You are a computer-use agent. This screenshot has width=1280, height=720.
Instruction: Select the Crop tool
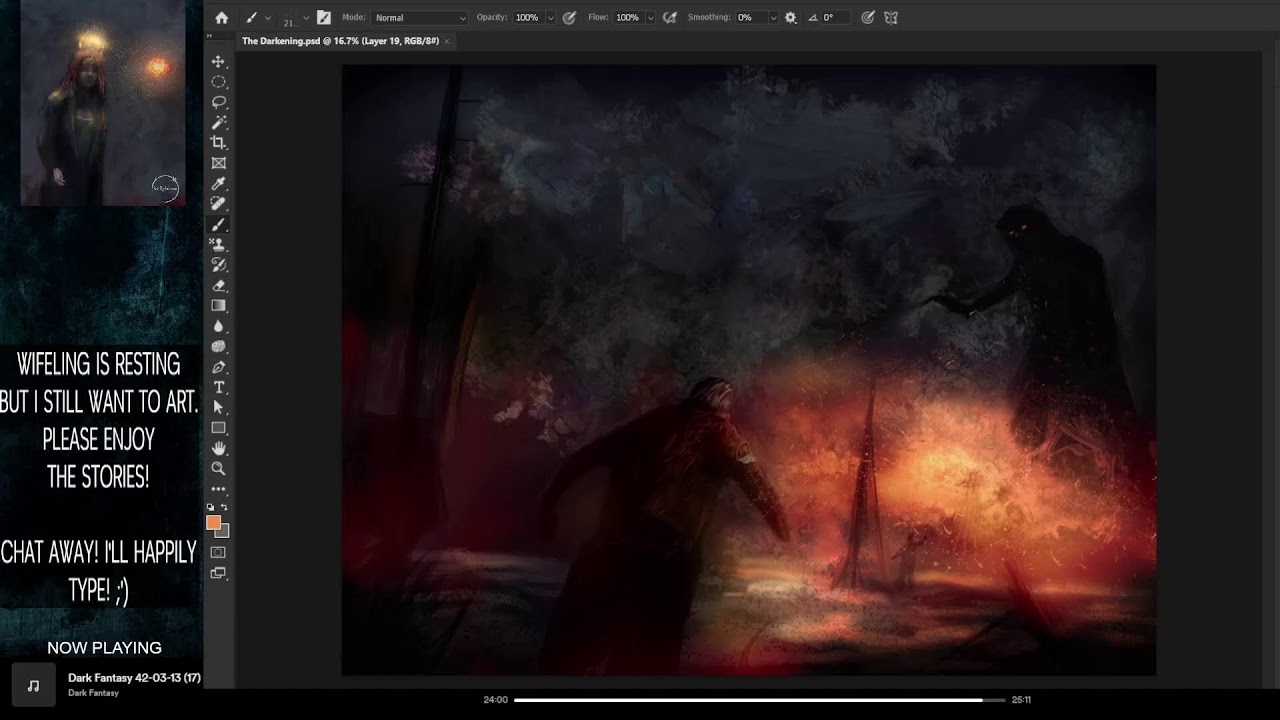218,143
